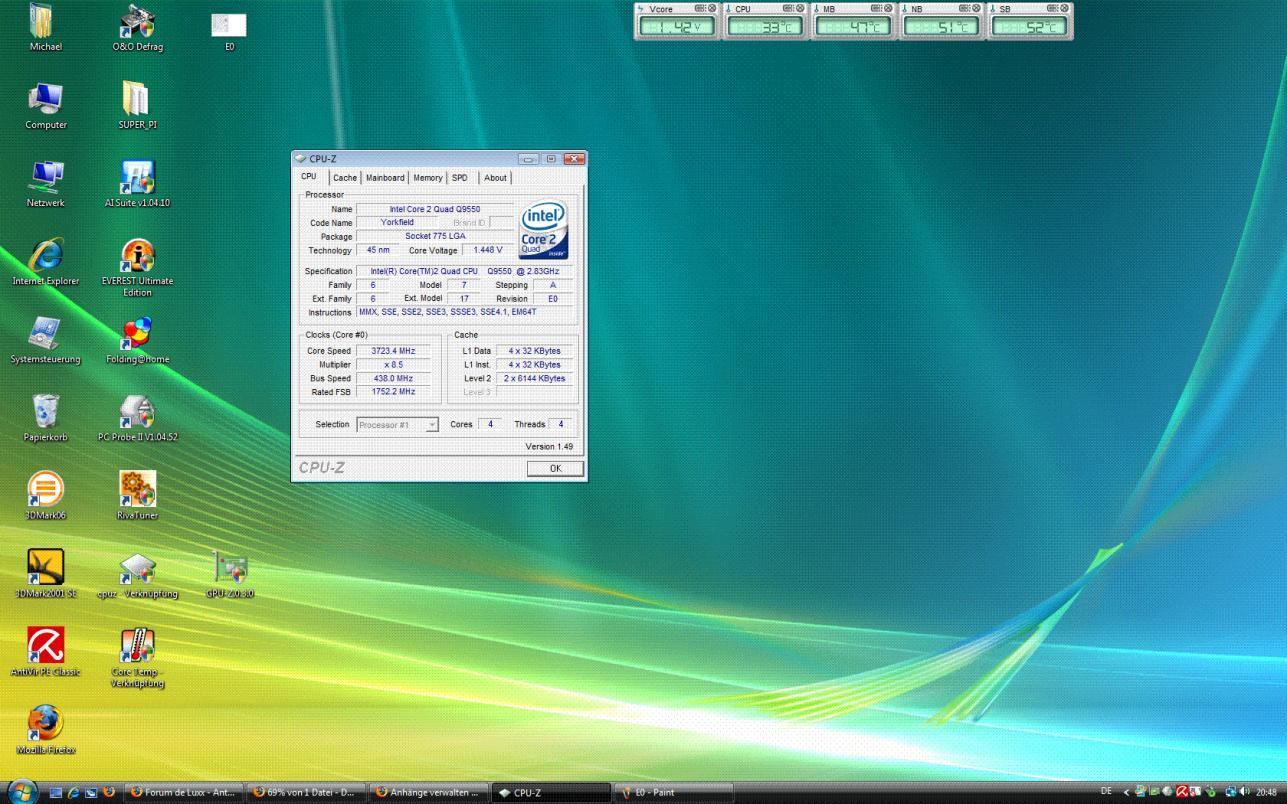Click the Intel Core 2 Quad logo in CPU-Z
The width and height of the screenshot is (1287, 804).
tap(544, 230)
